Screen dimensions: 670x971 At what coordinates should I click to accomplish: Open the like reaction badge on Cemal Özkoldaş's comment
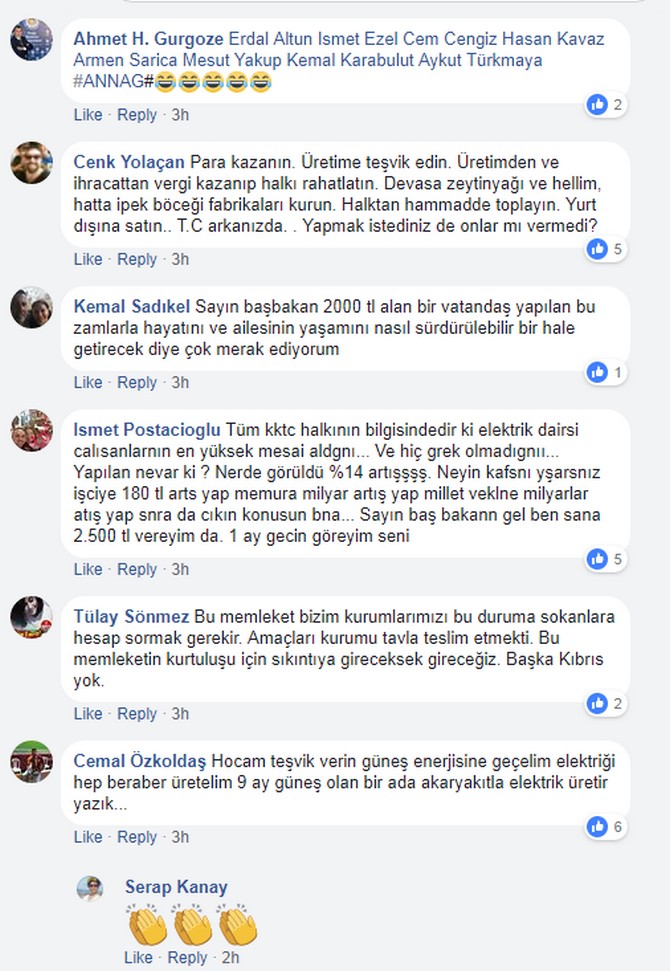[x=606, y=827]
